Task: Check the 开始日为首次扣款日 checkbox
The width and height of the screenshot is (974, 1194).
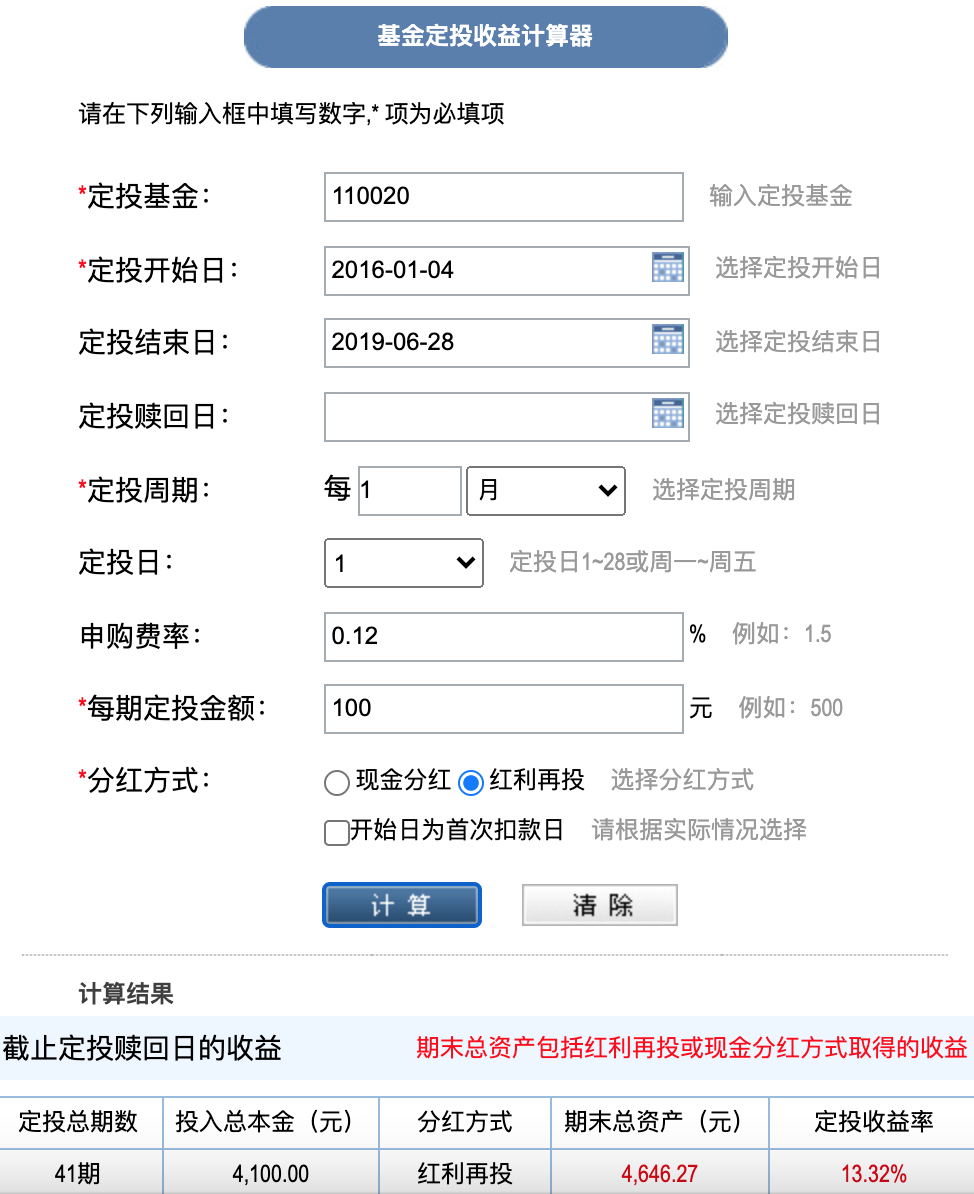Action: click(337, 832)
